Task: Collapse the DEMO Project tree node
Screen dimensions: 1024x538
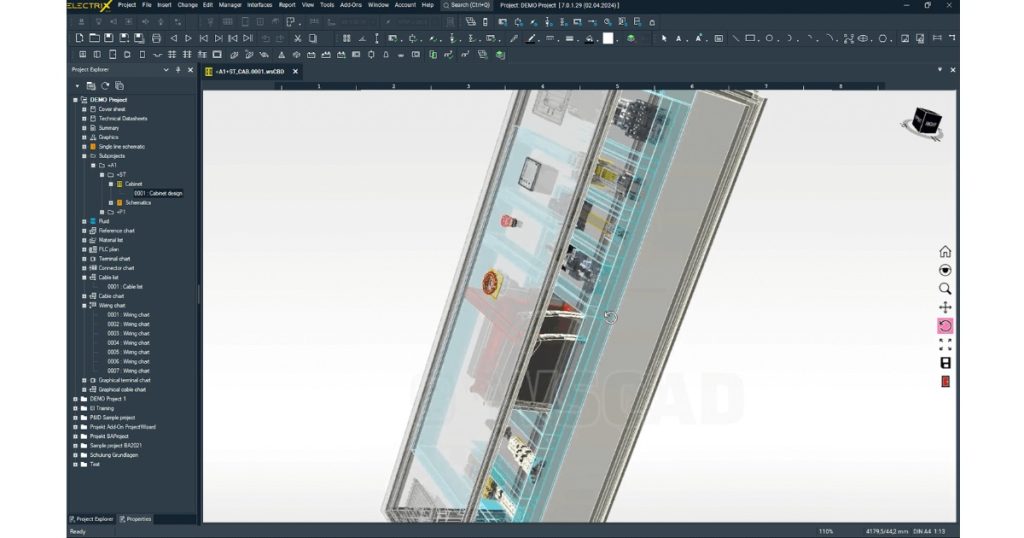Action: [x=75, y=100]
